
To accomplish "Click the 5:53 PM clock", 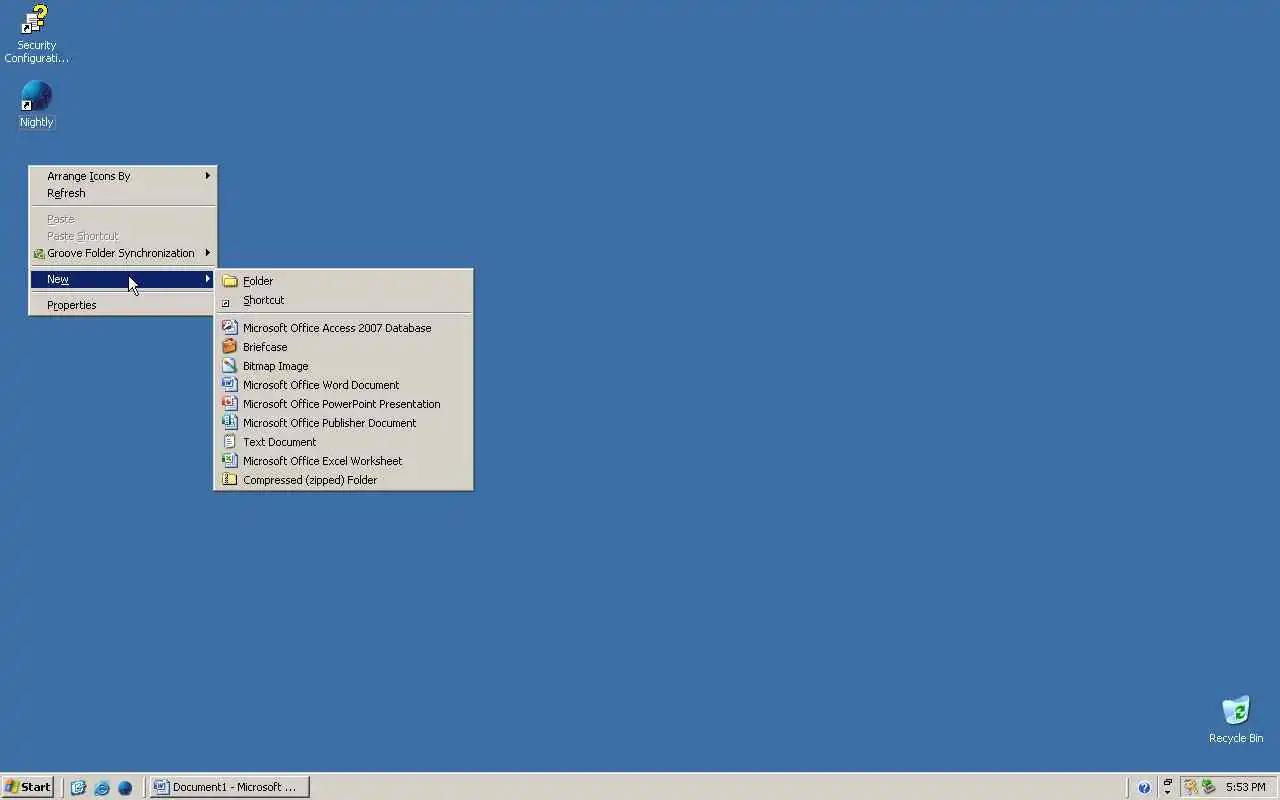I will pos(1246,787).
